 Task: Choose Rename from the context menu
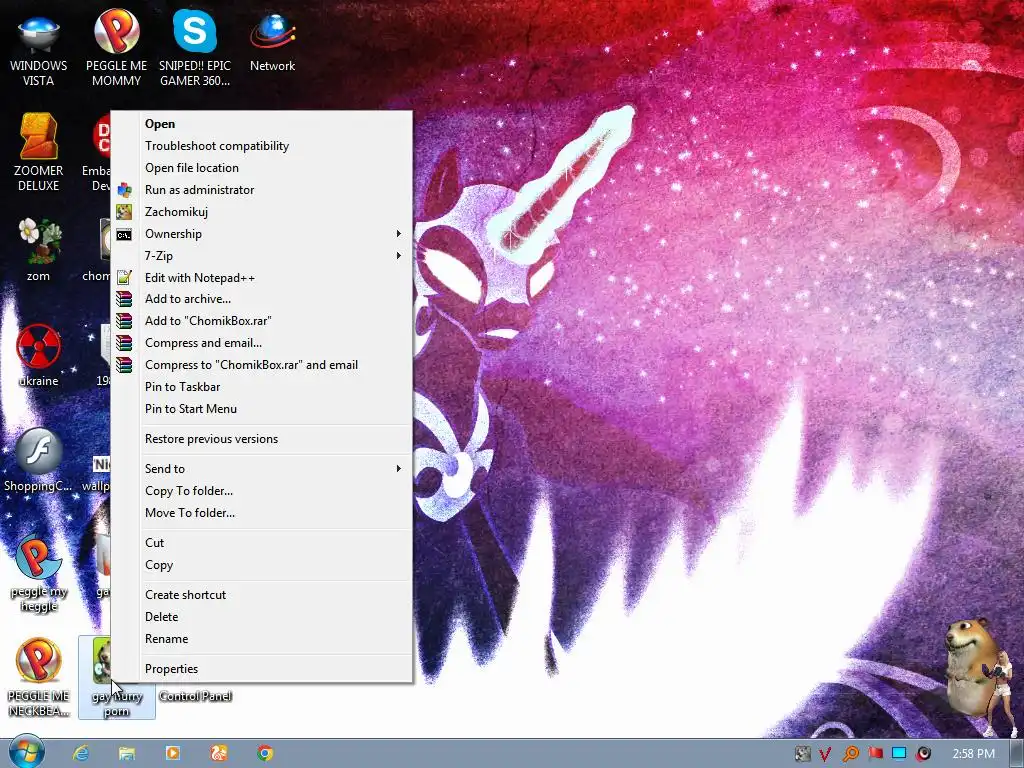(262, 639)
